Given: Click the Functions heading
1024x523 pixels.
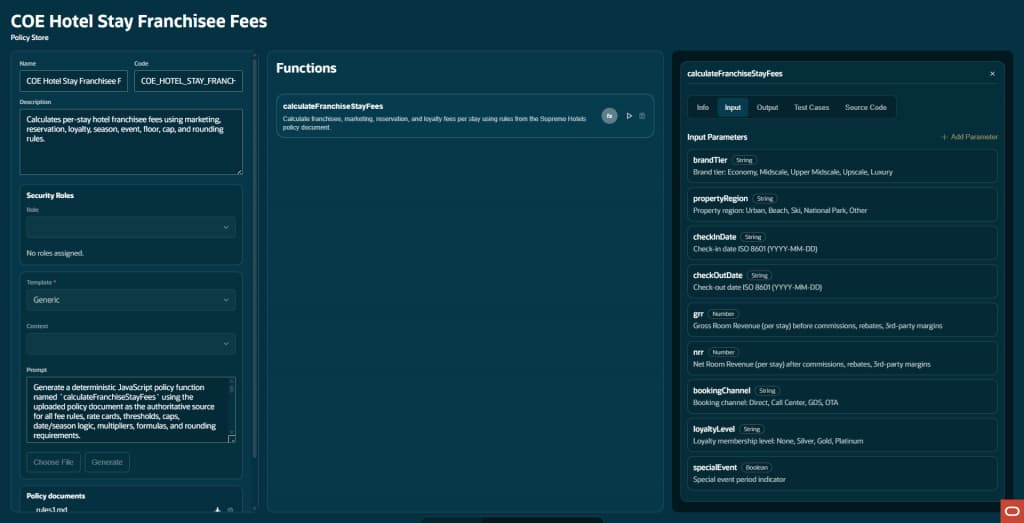Looking at the screenshot, I should (x=306, y=68).
